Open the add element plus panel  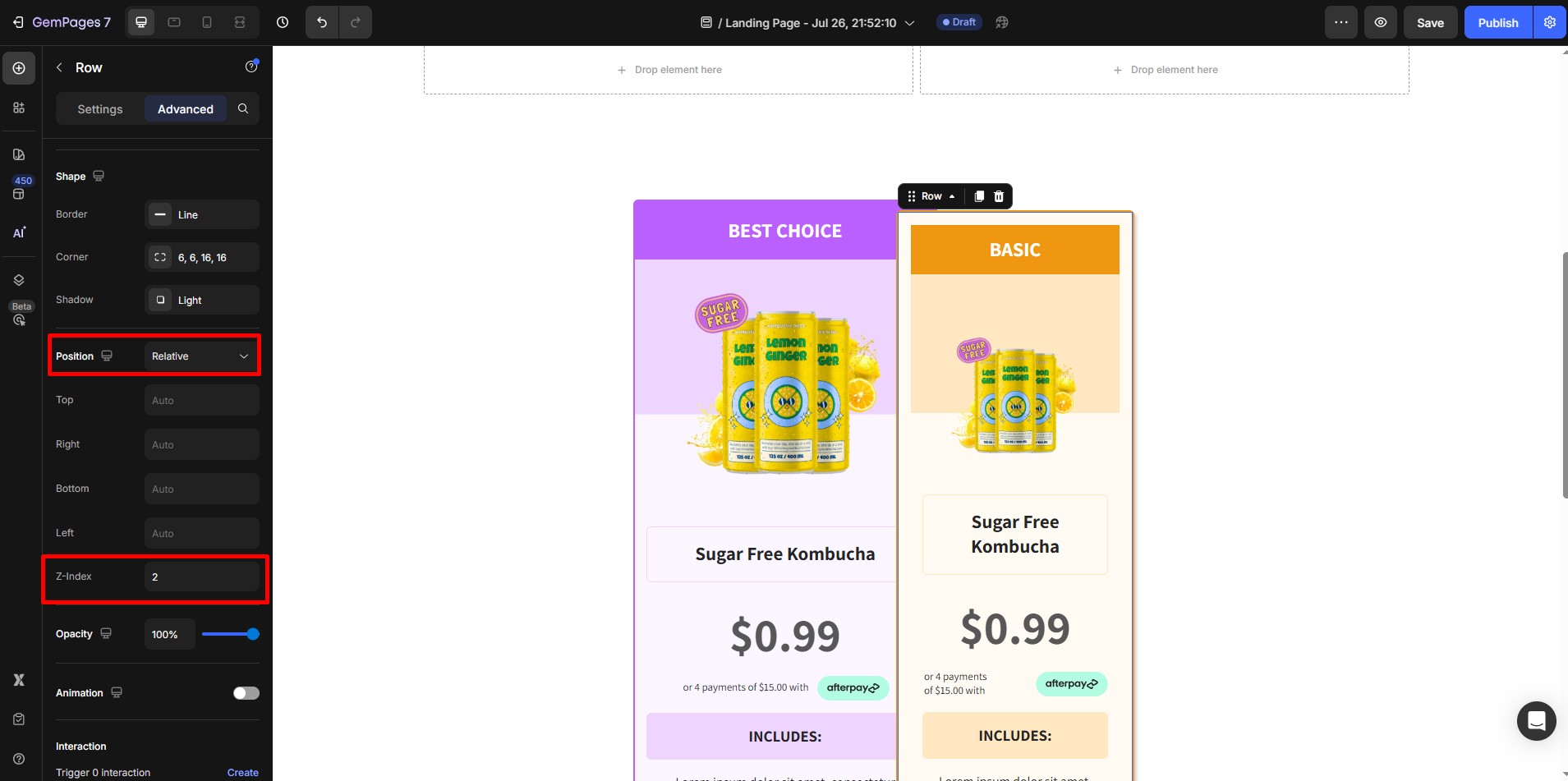19,68
